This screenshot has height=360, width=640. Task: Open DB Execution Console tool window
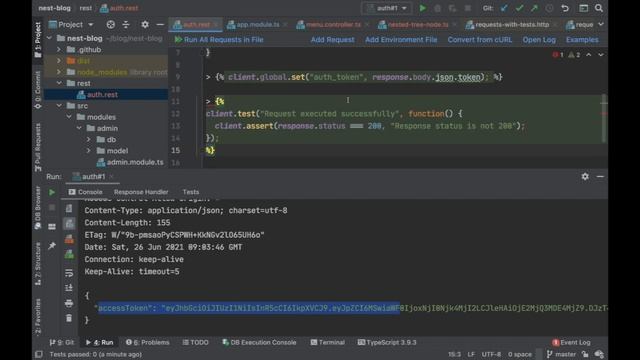click(259, 342)
